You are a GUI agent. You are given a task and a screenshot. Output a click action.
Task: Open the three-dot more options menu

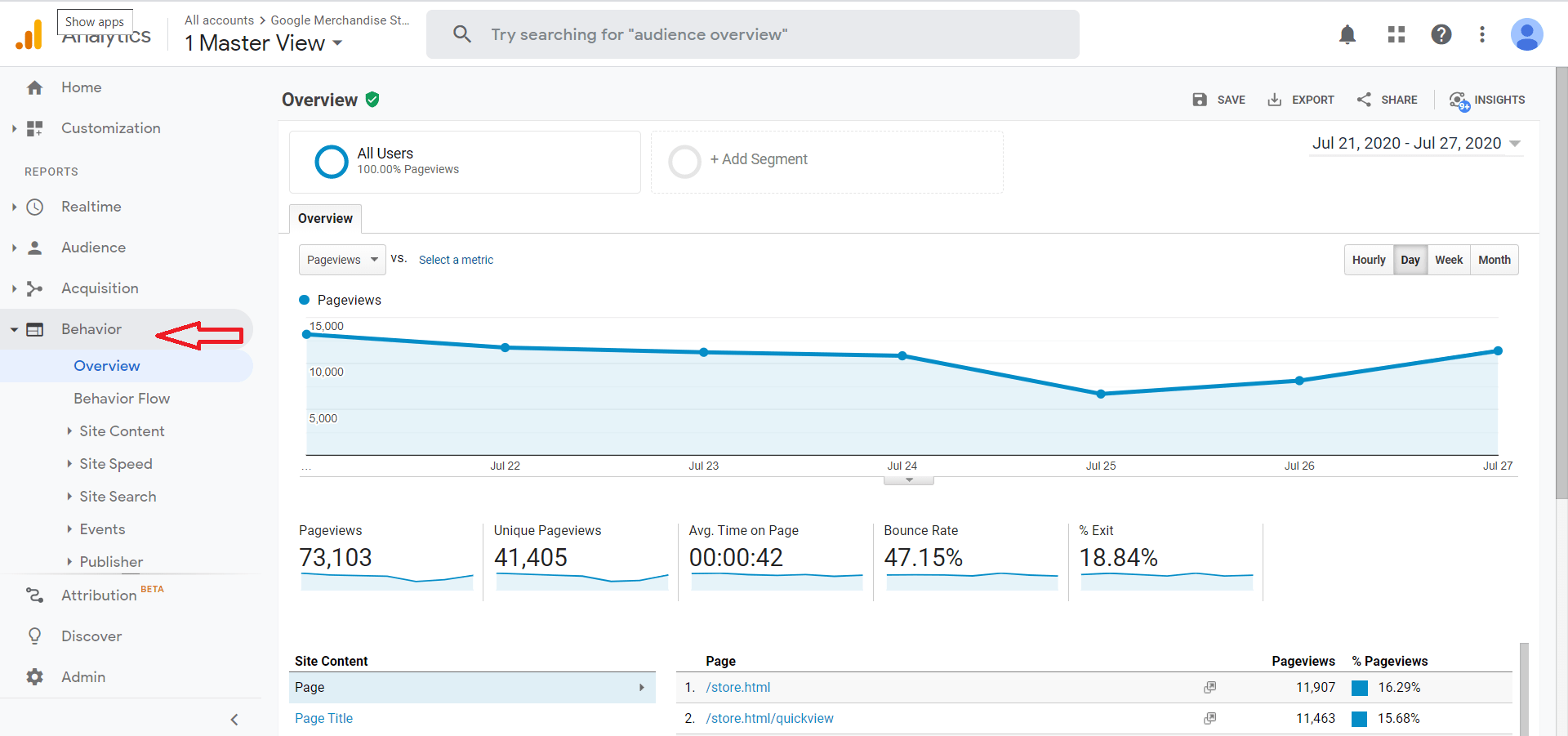(1482, 34)
